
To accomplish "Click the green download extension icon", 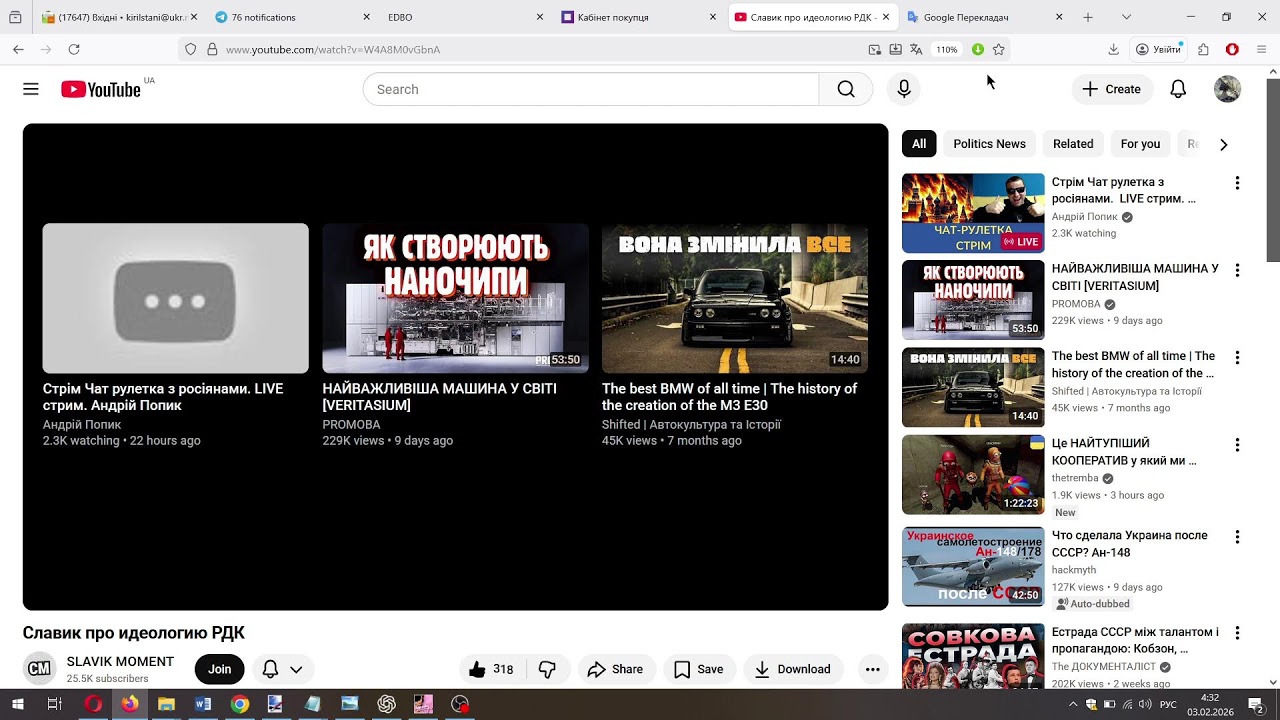I will pyautogui.click(x=978, y=49).
